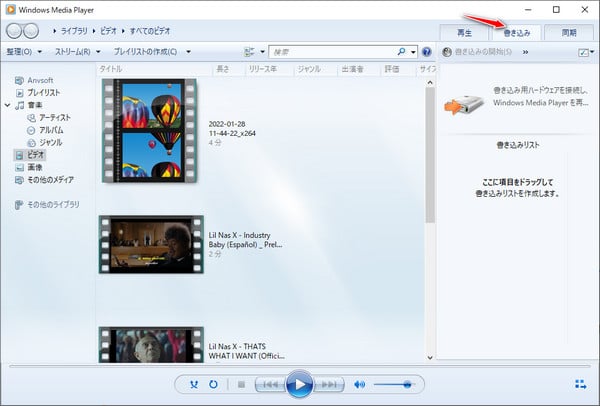
Task: Expand the playlist creation dropdown arrow
Action: 188,52
